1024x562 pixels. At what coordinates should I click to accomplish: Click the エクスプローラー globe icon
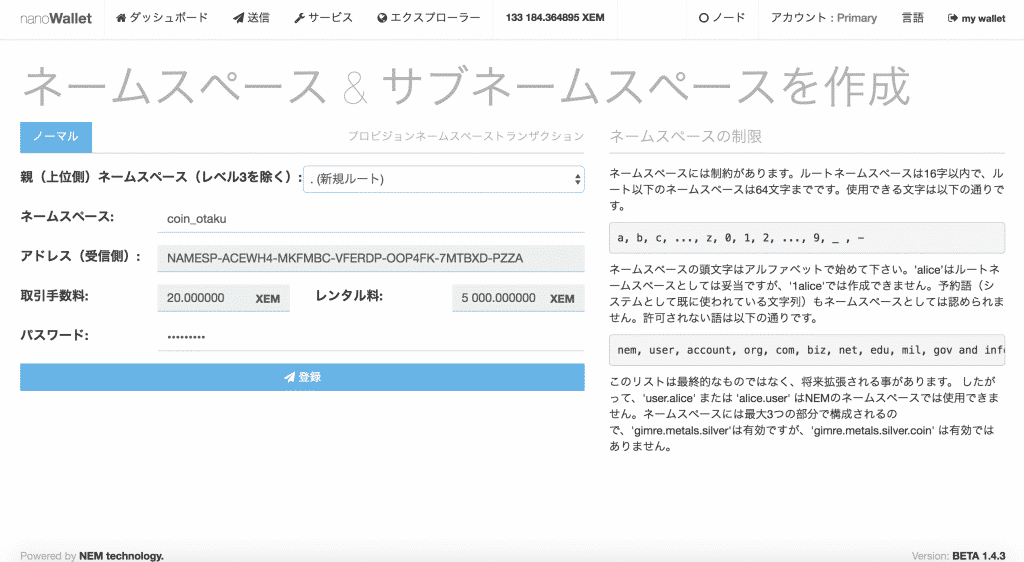point(383,18)
